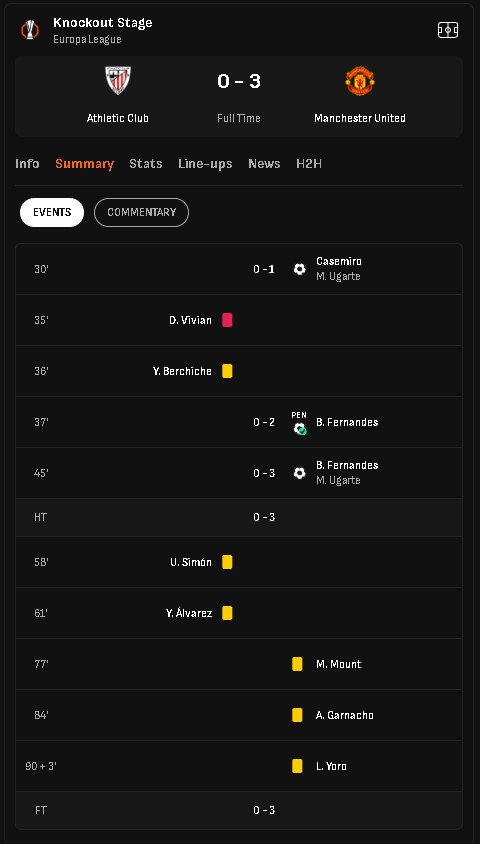Select the EVENTS toggle pill
This screenshot has width=480, height=844.
click(52, 213)
